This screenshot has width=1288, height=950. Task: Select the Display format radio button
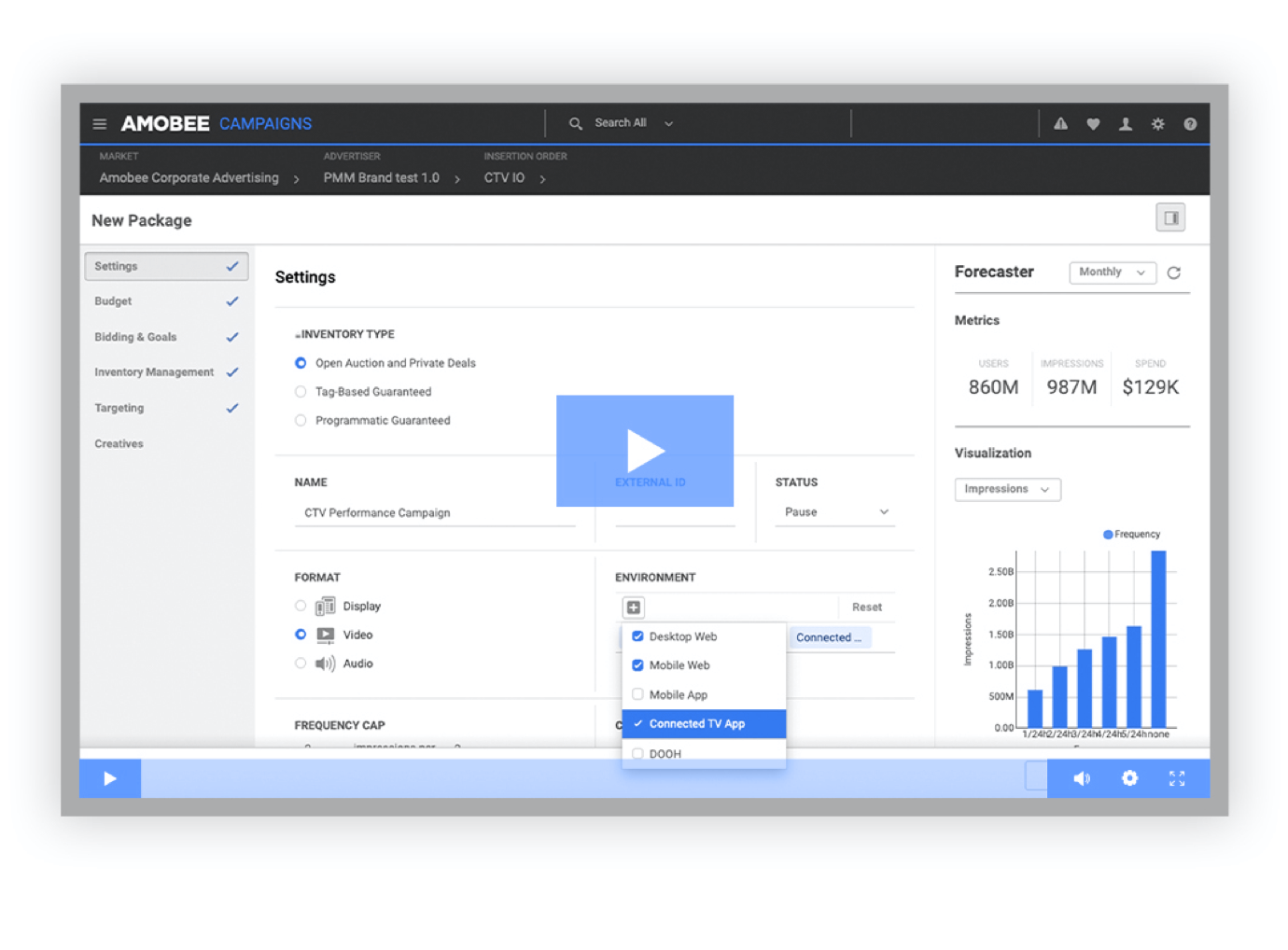pos(301,606)
